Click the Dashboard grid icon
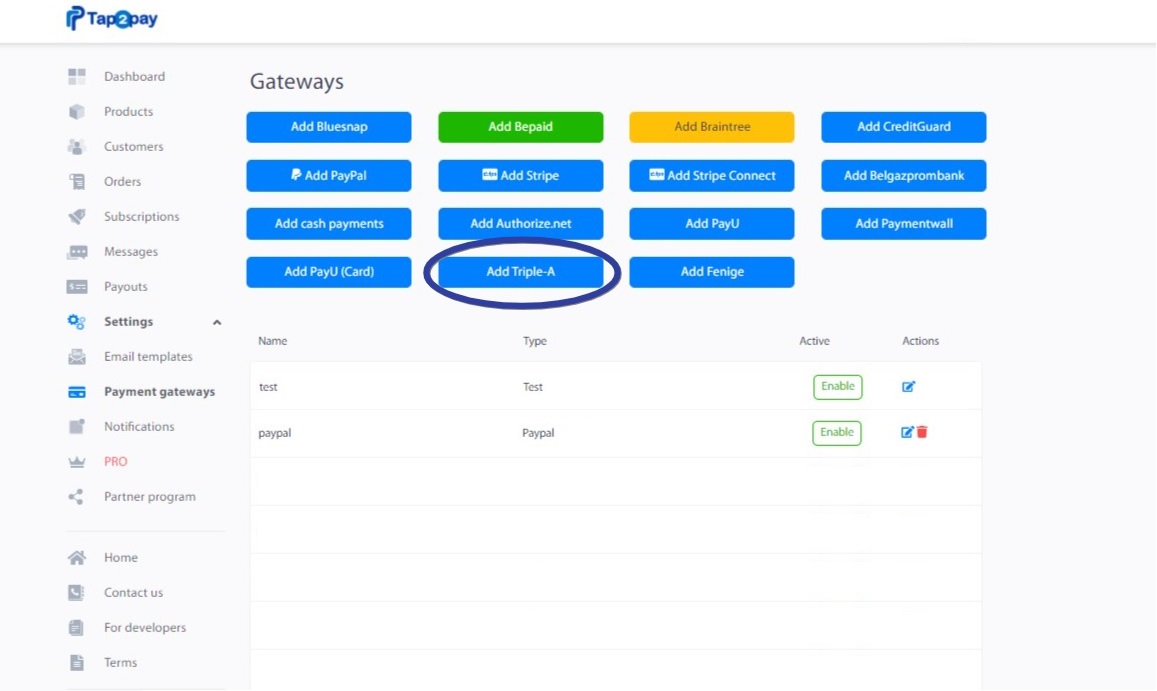This screenshot has height=691, width=1157. [77, 76]
